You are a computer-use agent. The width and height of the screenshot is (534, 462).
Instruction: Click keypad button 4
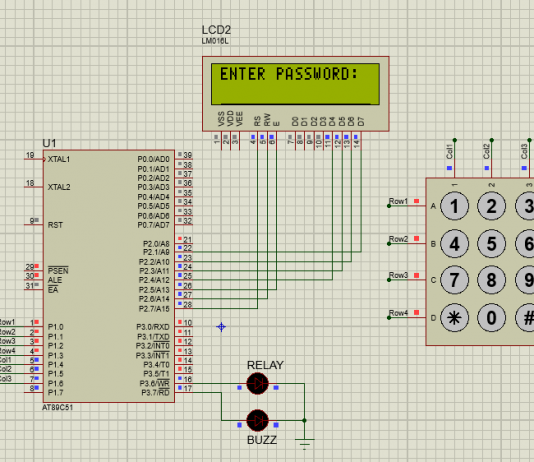454,244
